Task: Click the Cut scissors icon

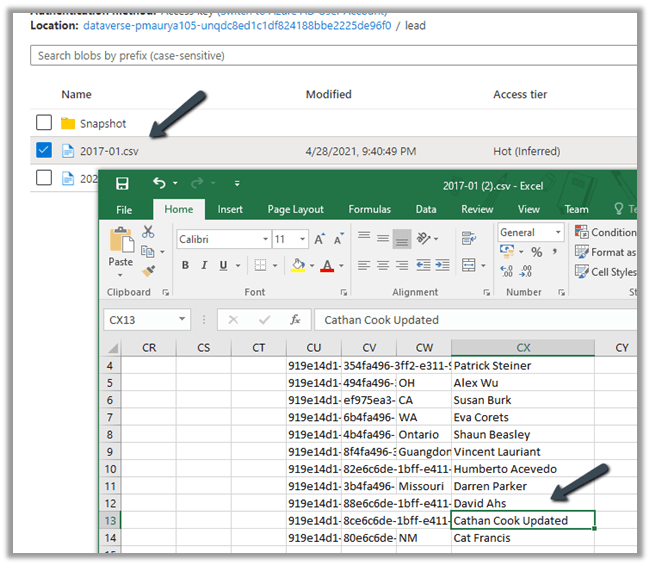Action: tap(148, 231)
